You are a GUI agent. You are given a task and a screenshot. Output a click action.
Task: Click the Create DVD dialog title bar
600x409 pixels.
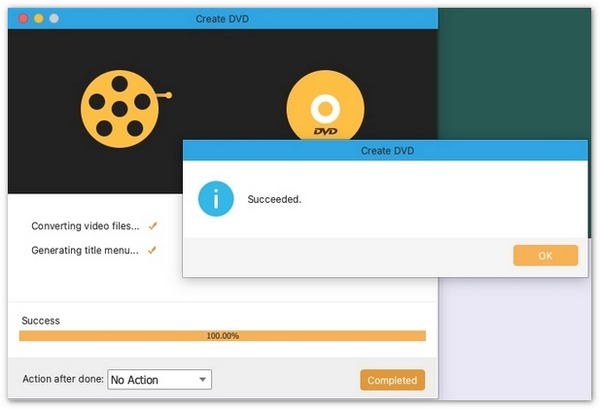point(385,150)
